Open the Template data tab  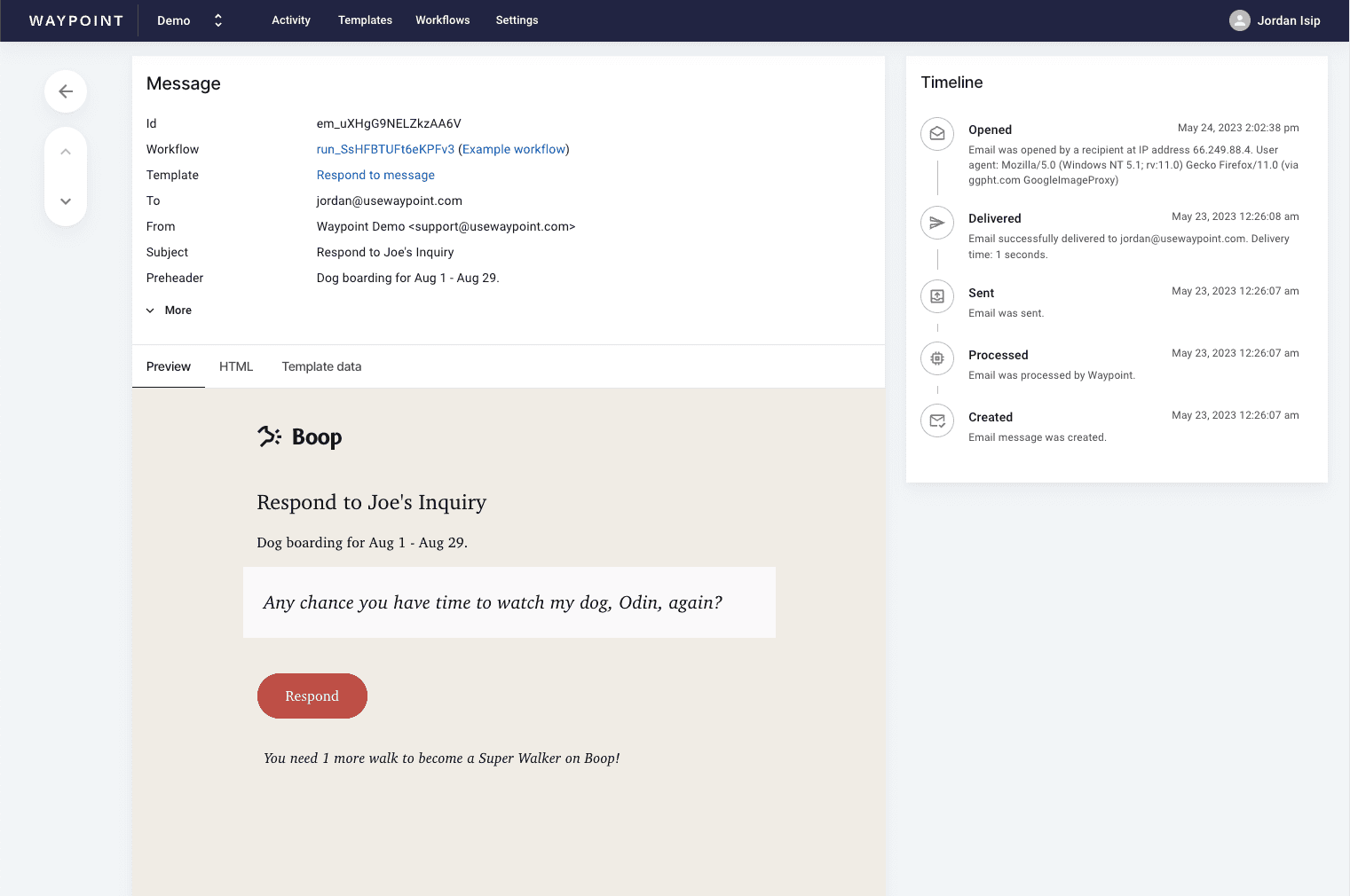click(321, 366)
